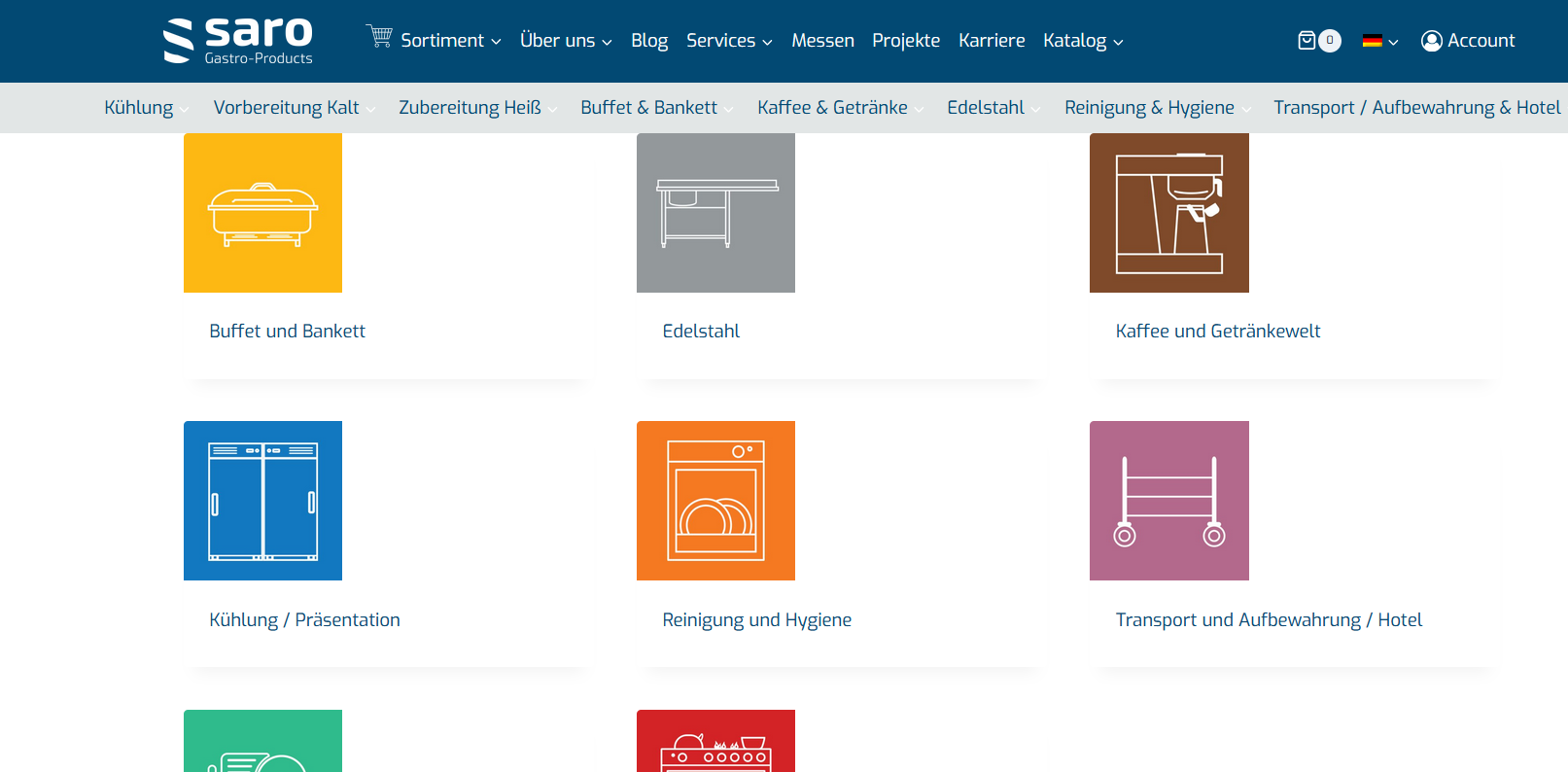This screenshot has height=772, width=1568.
Task: Click the Saro Gastro-Products logo
Action: point(238,41)
